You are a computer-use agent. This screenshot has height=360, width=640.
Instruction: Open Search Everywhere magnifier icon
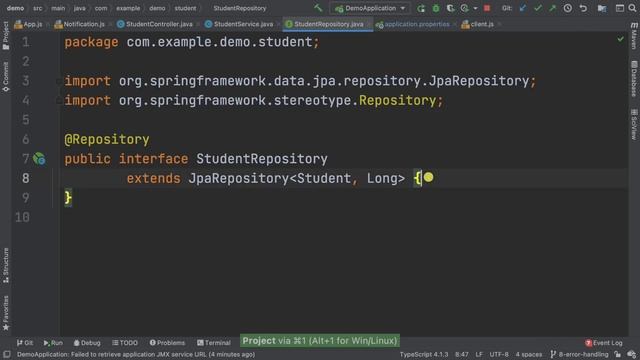tap(632, 8)
